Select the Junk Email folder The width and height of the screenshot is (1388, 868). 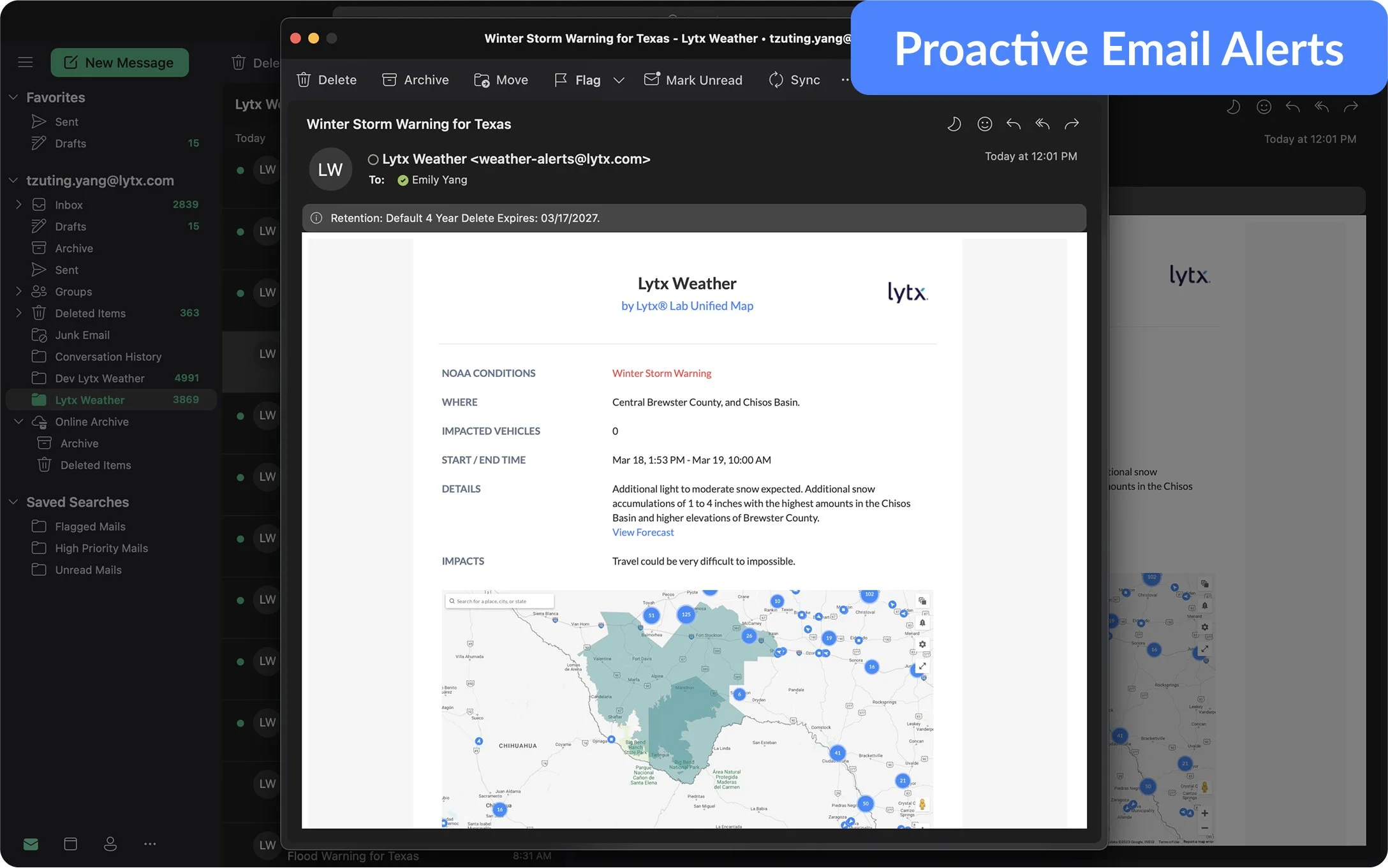click(82, 335)
